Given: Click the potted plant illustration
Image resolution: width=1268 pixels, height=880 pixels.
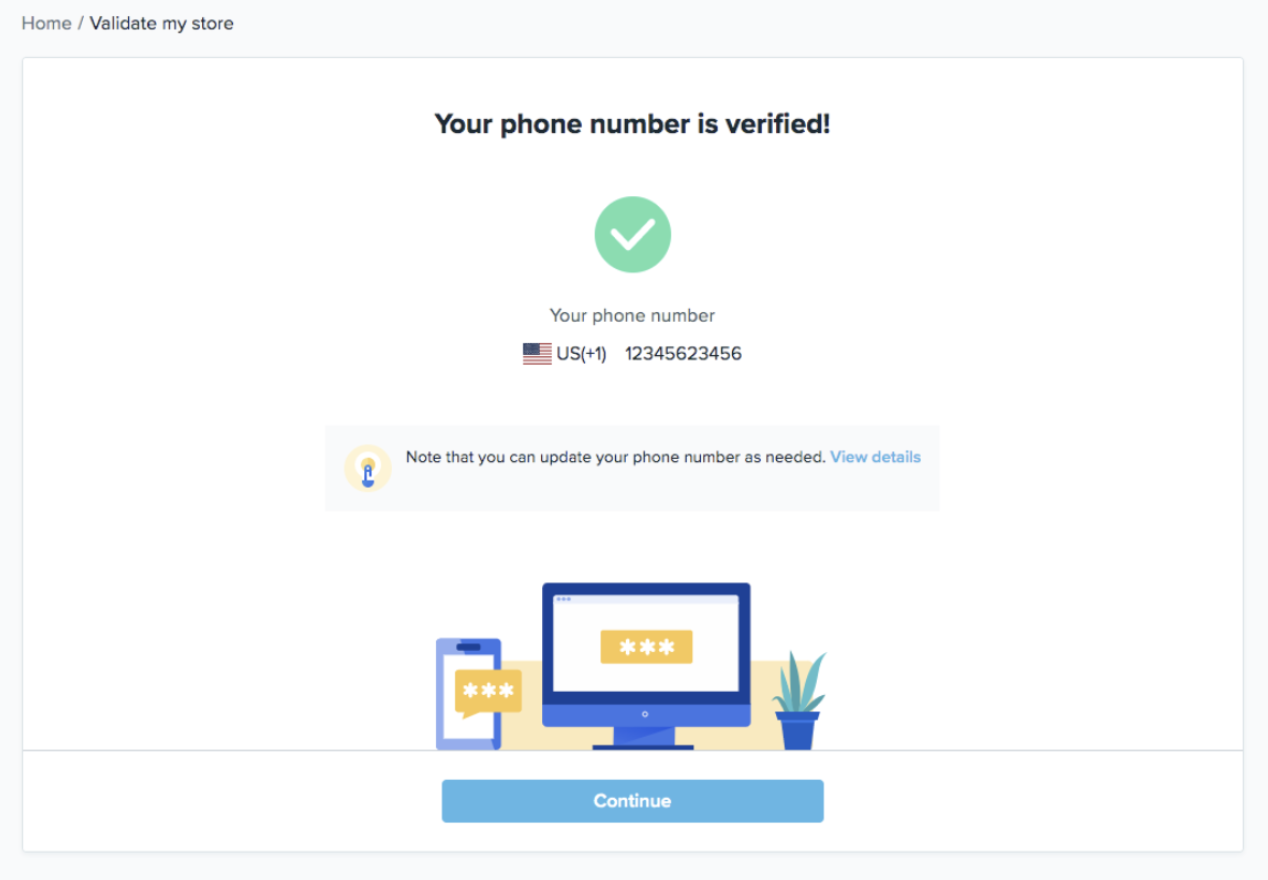Looking at the screenshot, I should (x=799, y=700).
